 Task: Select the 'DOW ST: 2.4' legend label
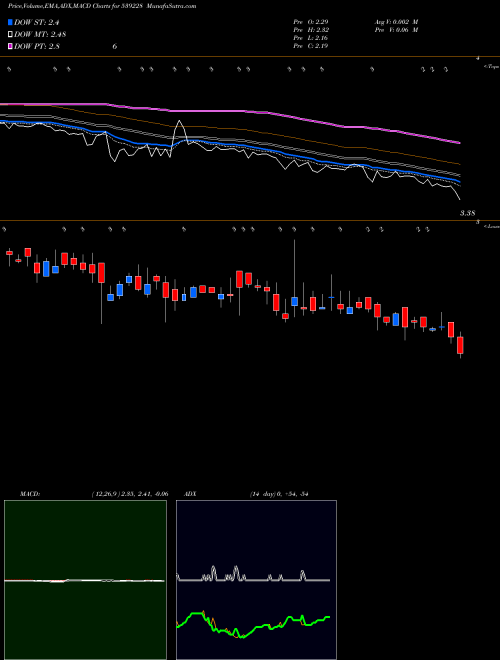pyautogui.click(x=36, y=23)
